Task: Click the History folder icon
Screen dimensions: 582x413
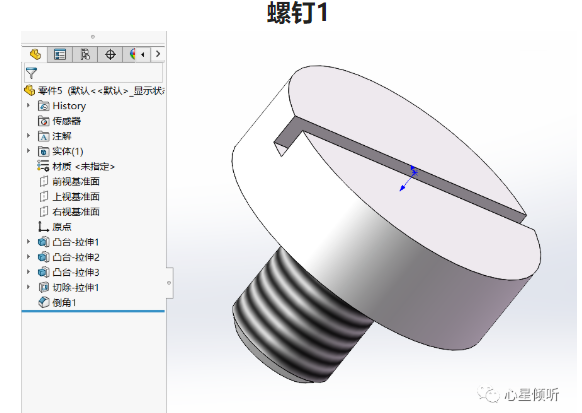Action: click(x=43, y=106)
